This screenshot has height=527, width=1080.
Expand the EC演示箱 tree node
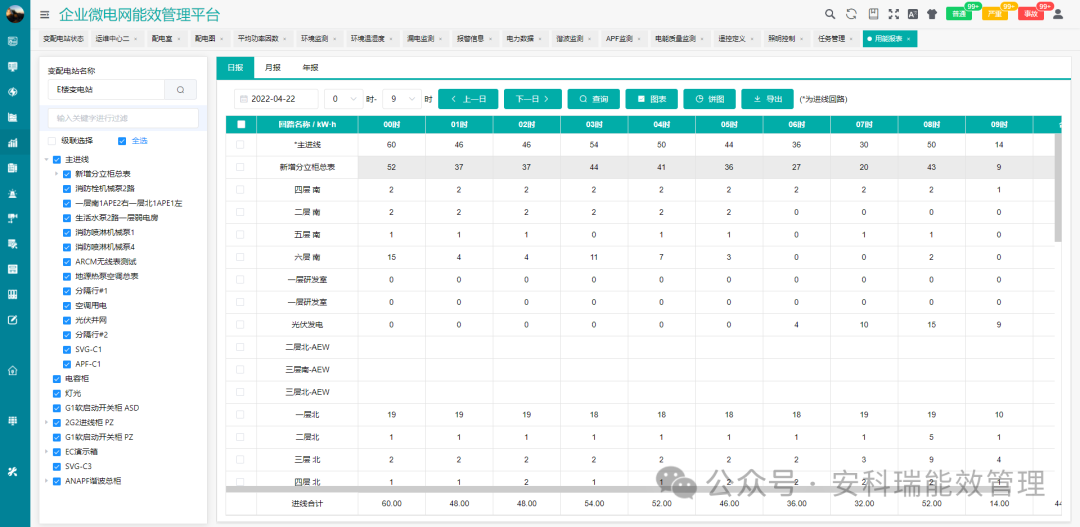coord(47,452)
